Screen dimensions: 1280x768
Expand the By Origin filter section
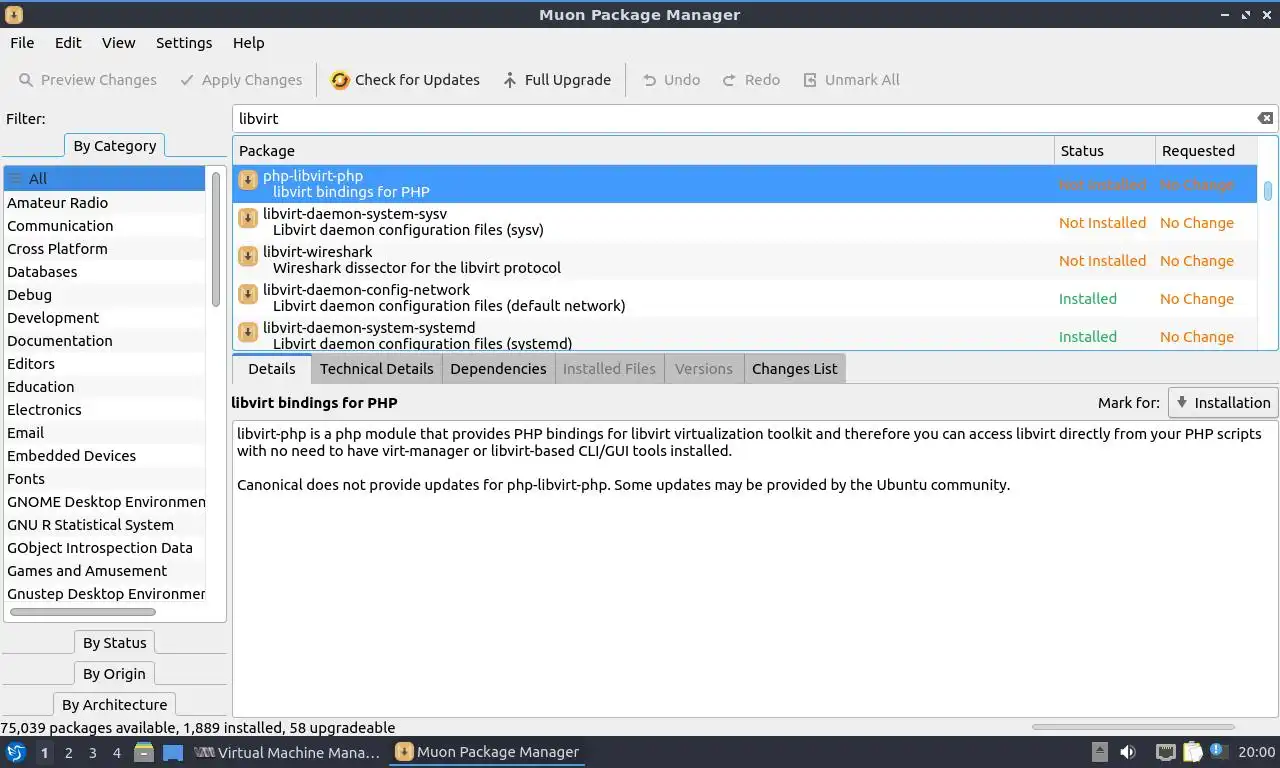pos(115,674)
